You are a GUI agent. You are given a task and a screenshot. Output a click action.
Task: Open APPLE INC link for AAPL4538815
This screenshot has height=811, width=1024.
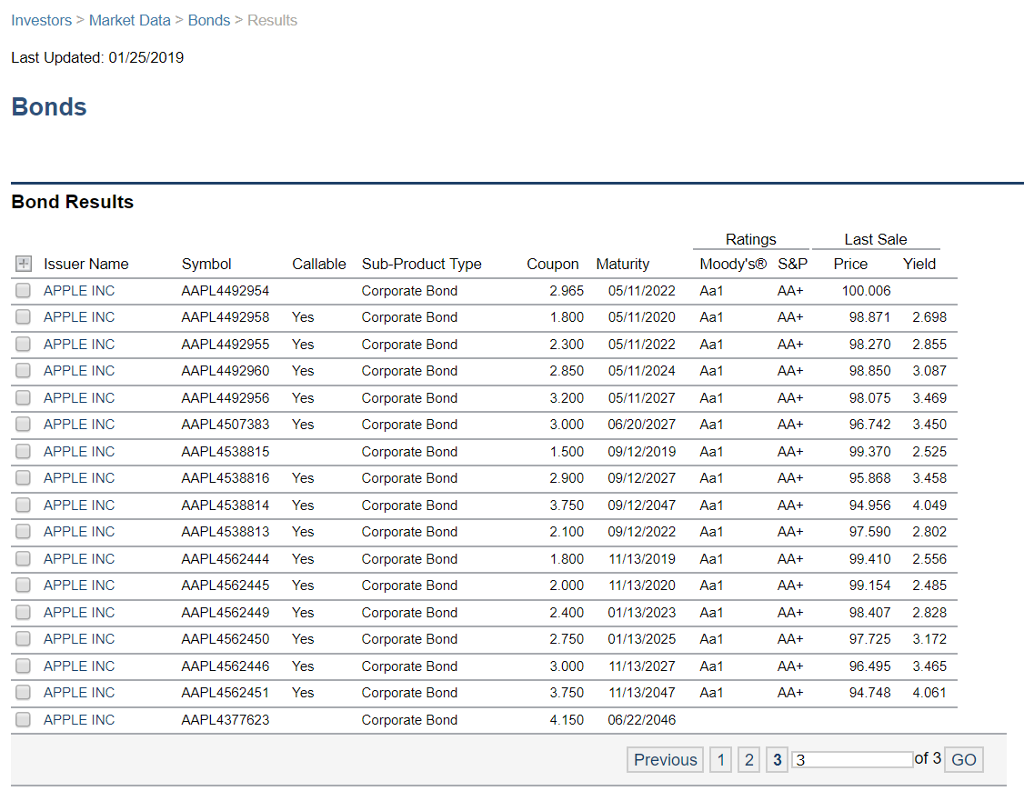pyautogui.click(x=79, y=451)
